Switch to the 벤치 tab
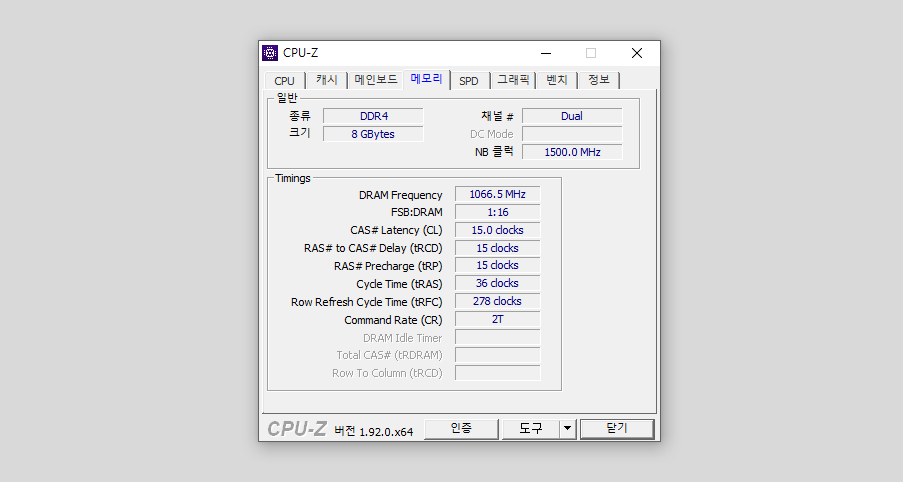The height and width of the screenshot is (482, 903). pyautogui.click(x=556, y=80)
